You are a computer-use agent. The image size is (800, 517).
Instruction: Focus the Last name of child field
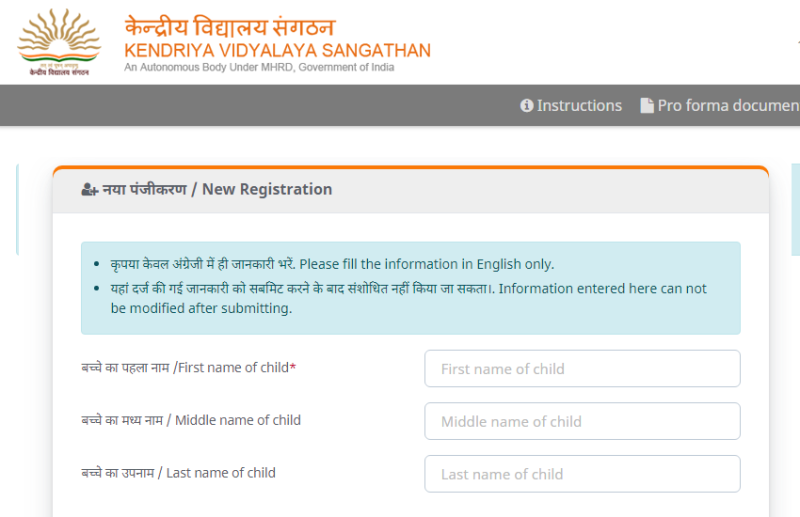point(582,474)
